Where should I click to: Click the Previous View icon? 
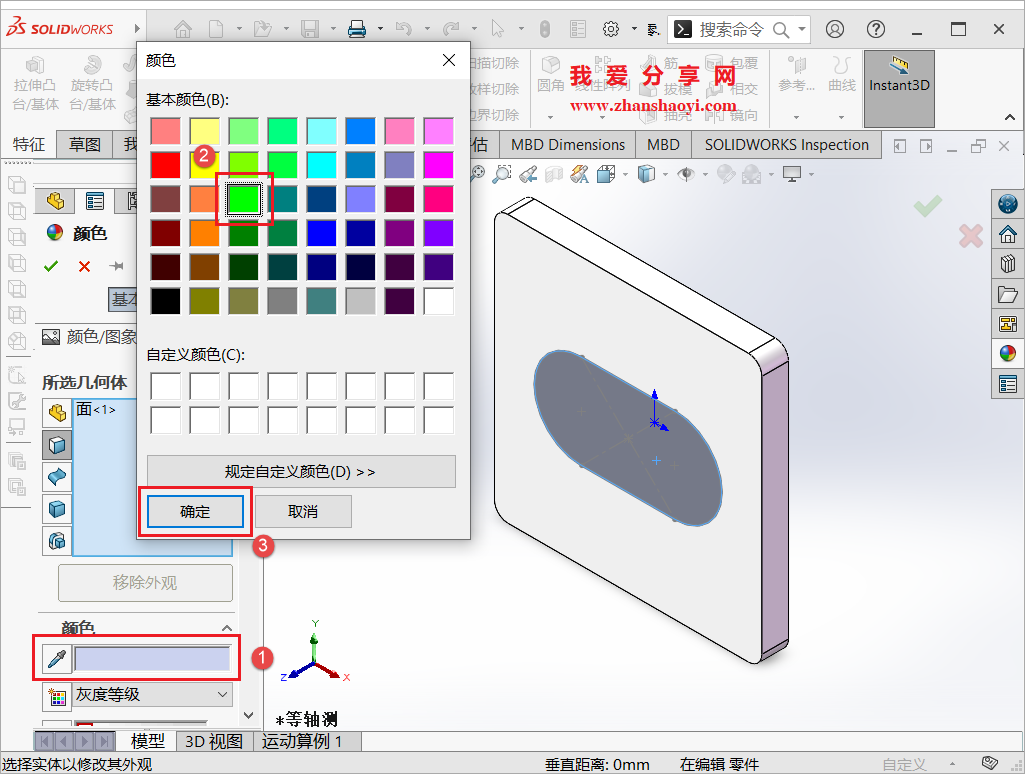(x=528, y=173)
